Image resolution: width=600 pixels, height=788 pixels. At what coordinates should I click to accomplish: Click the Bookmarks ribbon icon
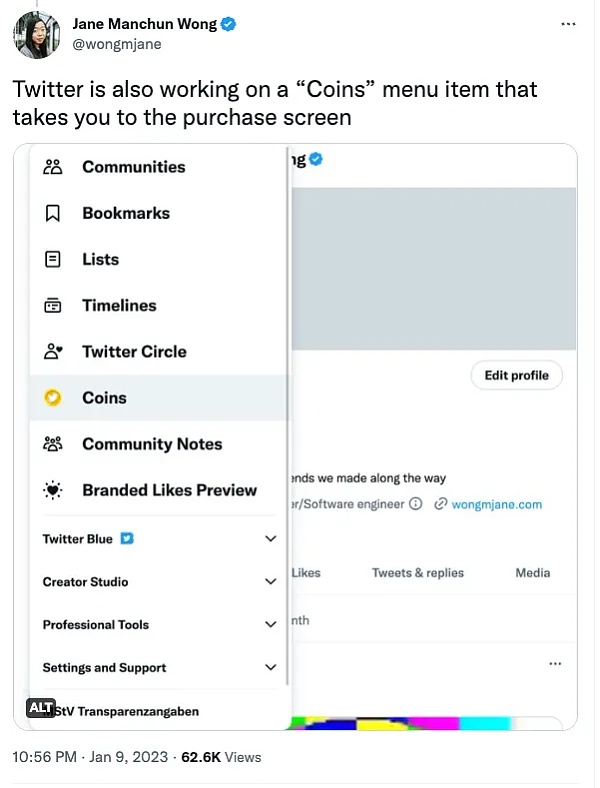(x=53, y=213)
